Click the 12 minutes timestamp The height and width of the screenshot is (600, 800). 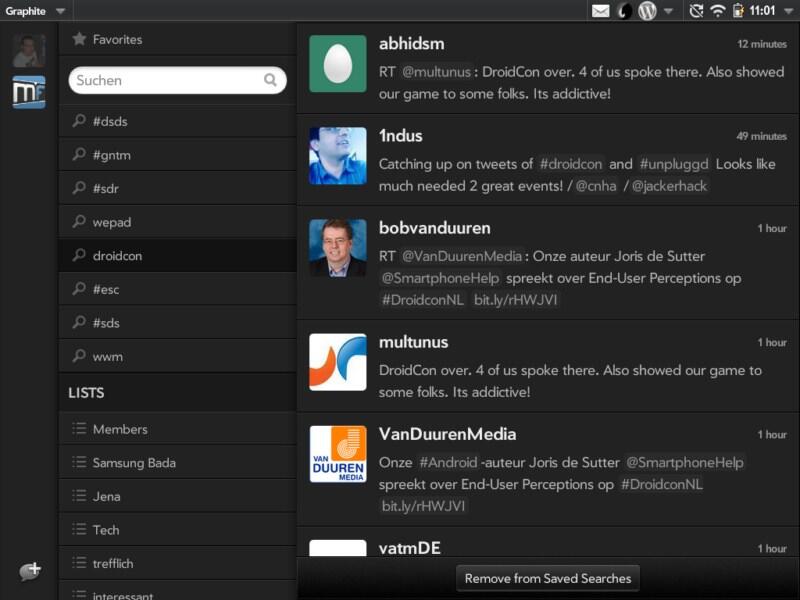[x=762, y=44]
